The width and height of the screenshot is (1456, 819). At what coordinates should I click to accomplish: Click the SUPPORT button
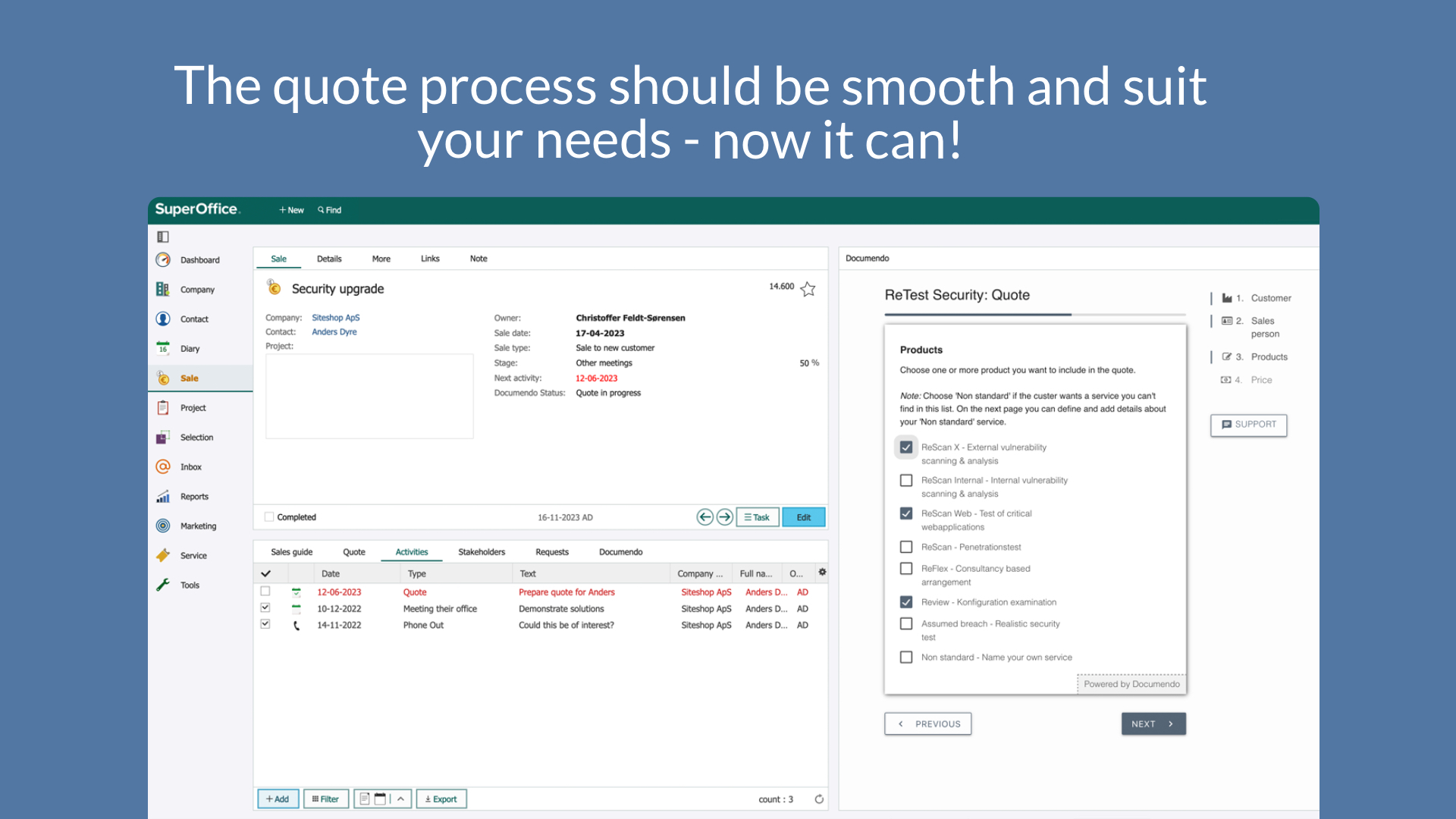pyautogui.click(x=1249, y=425)
